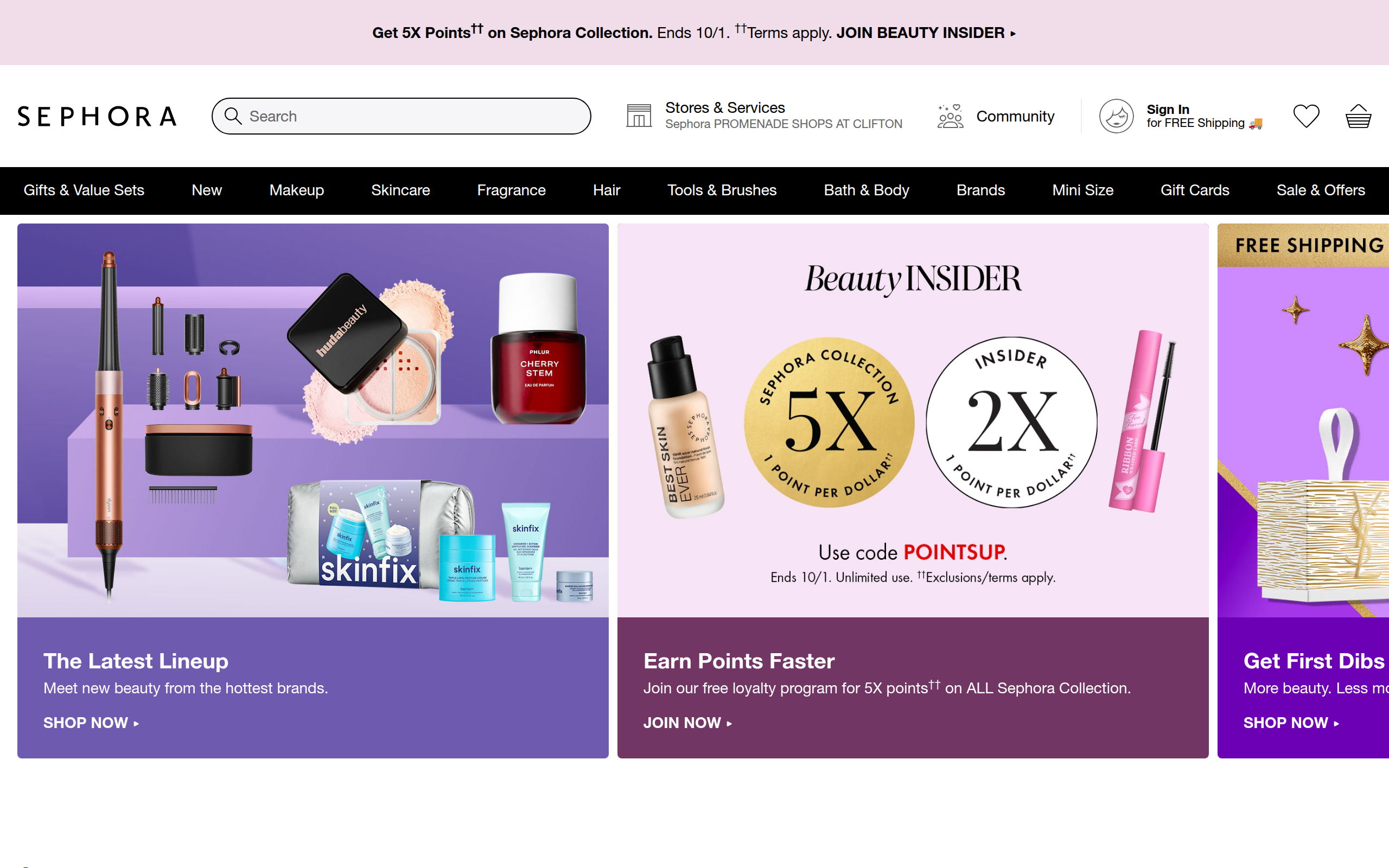Open the Loves heart icon
This screenshot has height=868, width=1389.
1306,116
